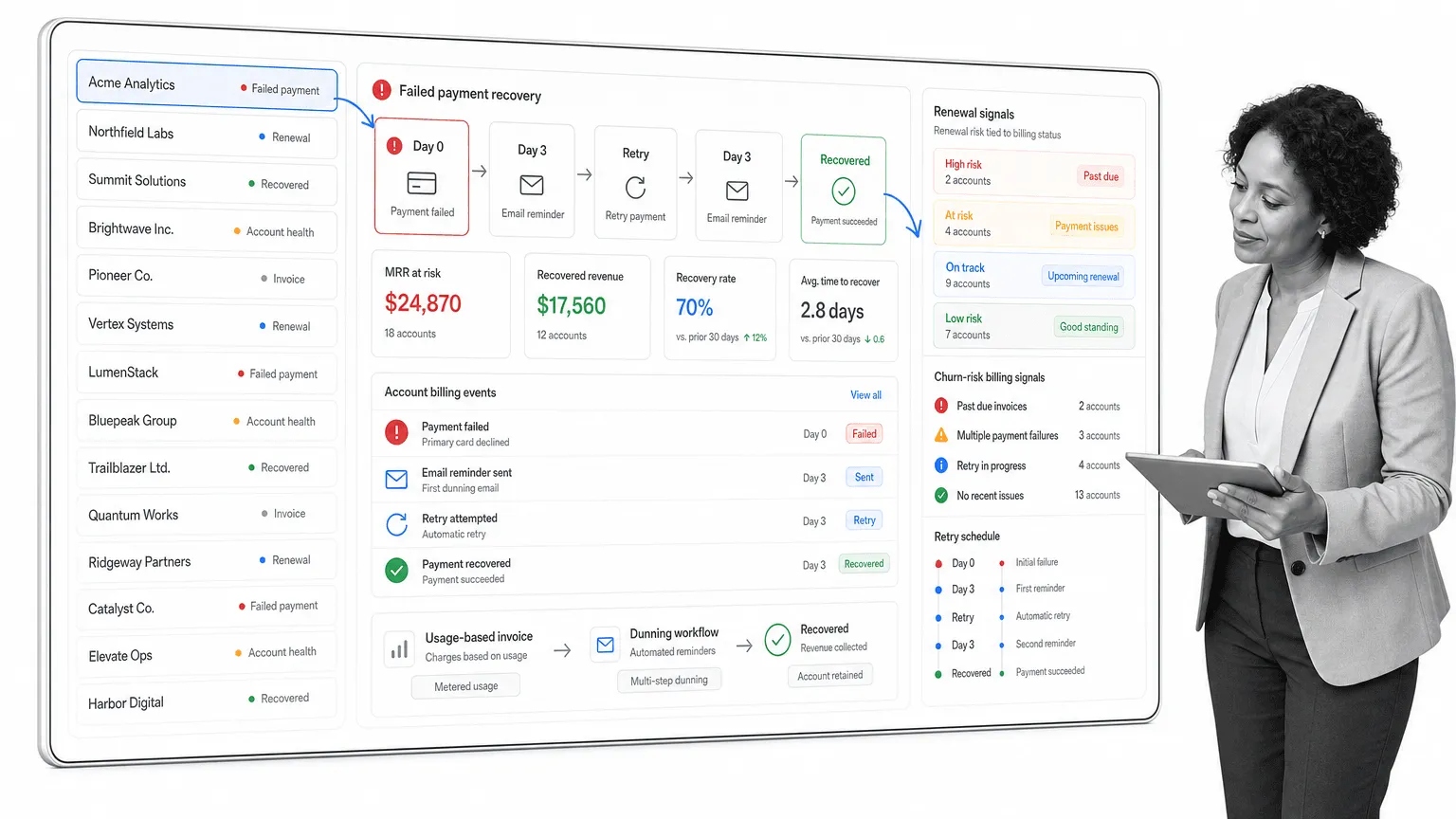Click the circular retry arrow in Retry step
The width and height of the screenshot is (1456, 819).
(635, 188)
